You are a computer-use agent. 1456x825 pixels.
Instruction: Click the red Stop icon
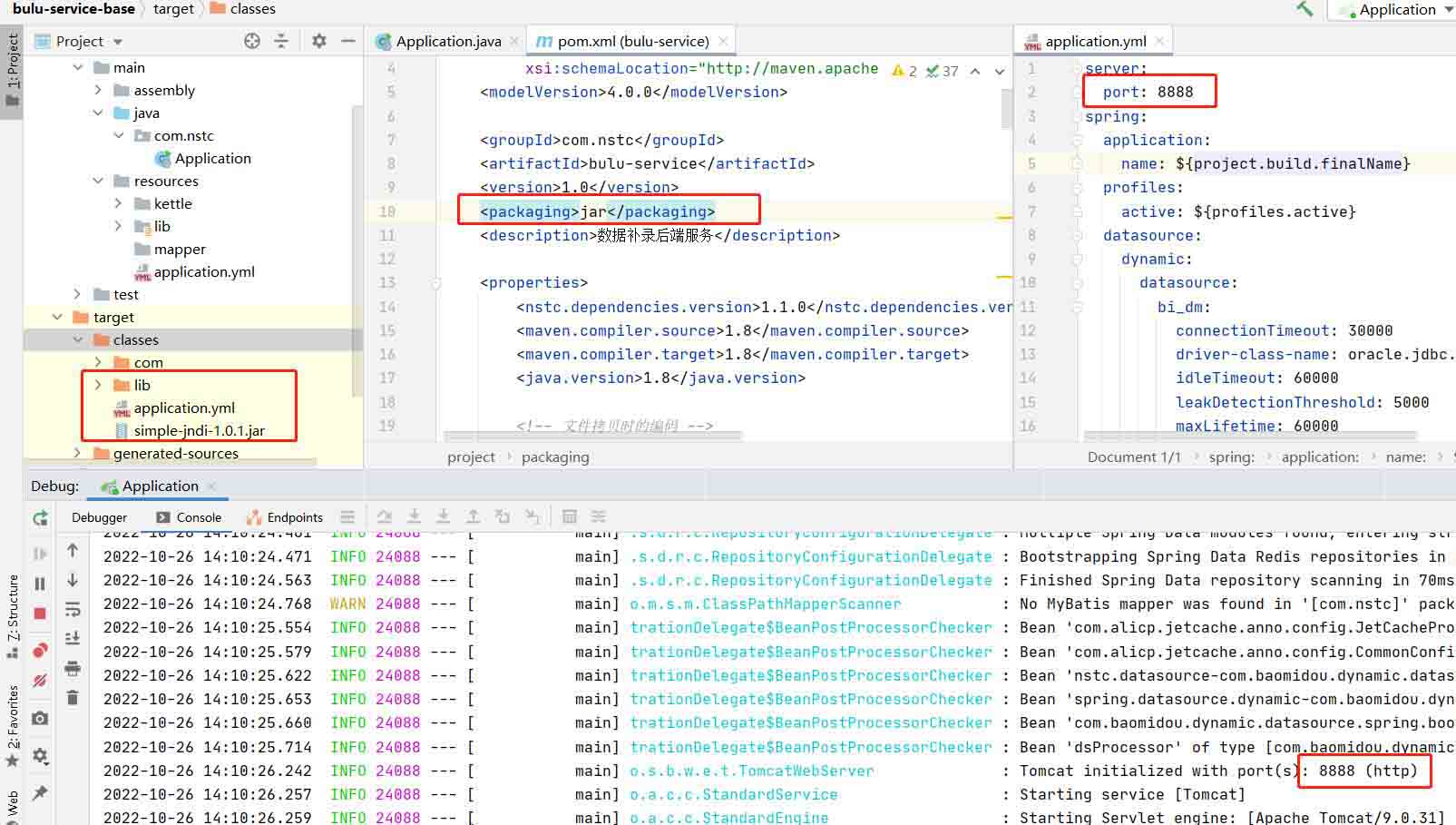click(40, 614)
